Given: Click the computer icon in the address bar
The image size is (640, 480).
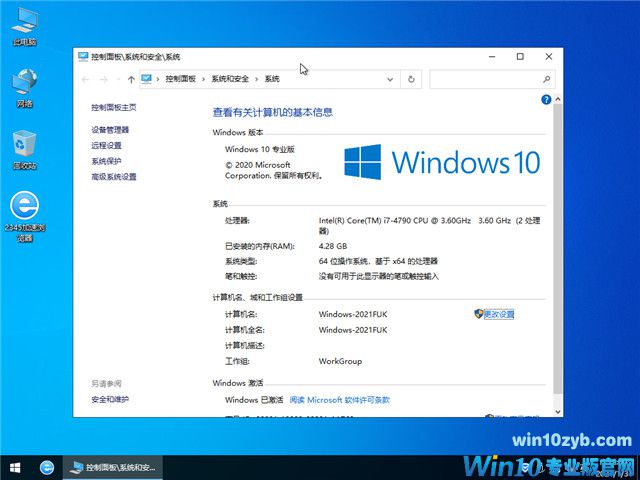Looking at the screenshot, I should (x=147, y=79).
